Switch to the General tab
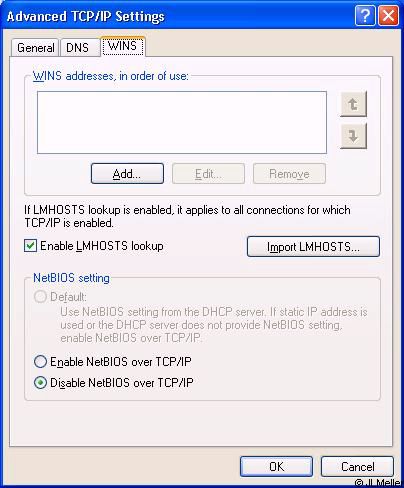The width and height of the screenshot is (404, 488). point(35,48)
